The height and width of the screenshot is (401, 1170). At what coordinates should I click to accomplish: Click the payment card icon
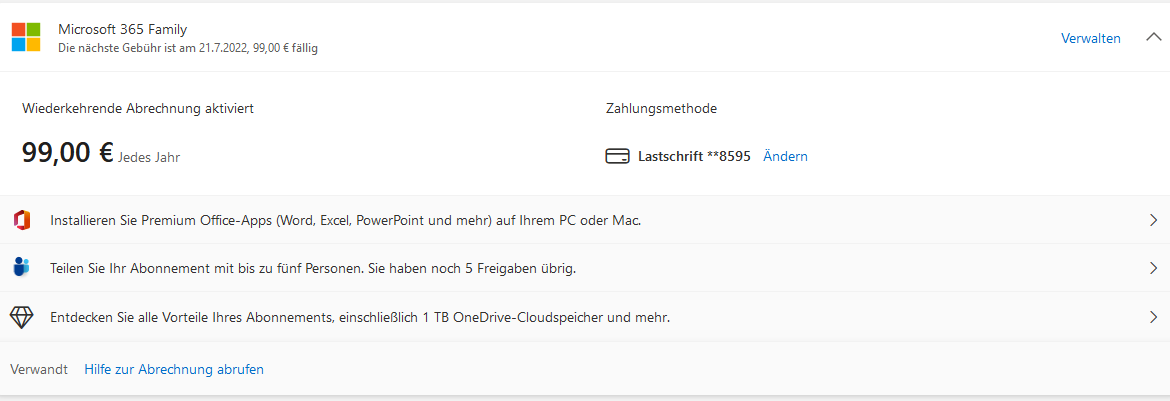[x=617, y=157]
